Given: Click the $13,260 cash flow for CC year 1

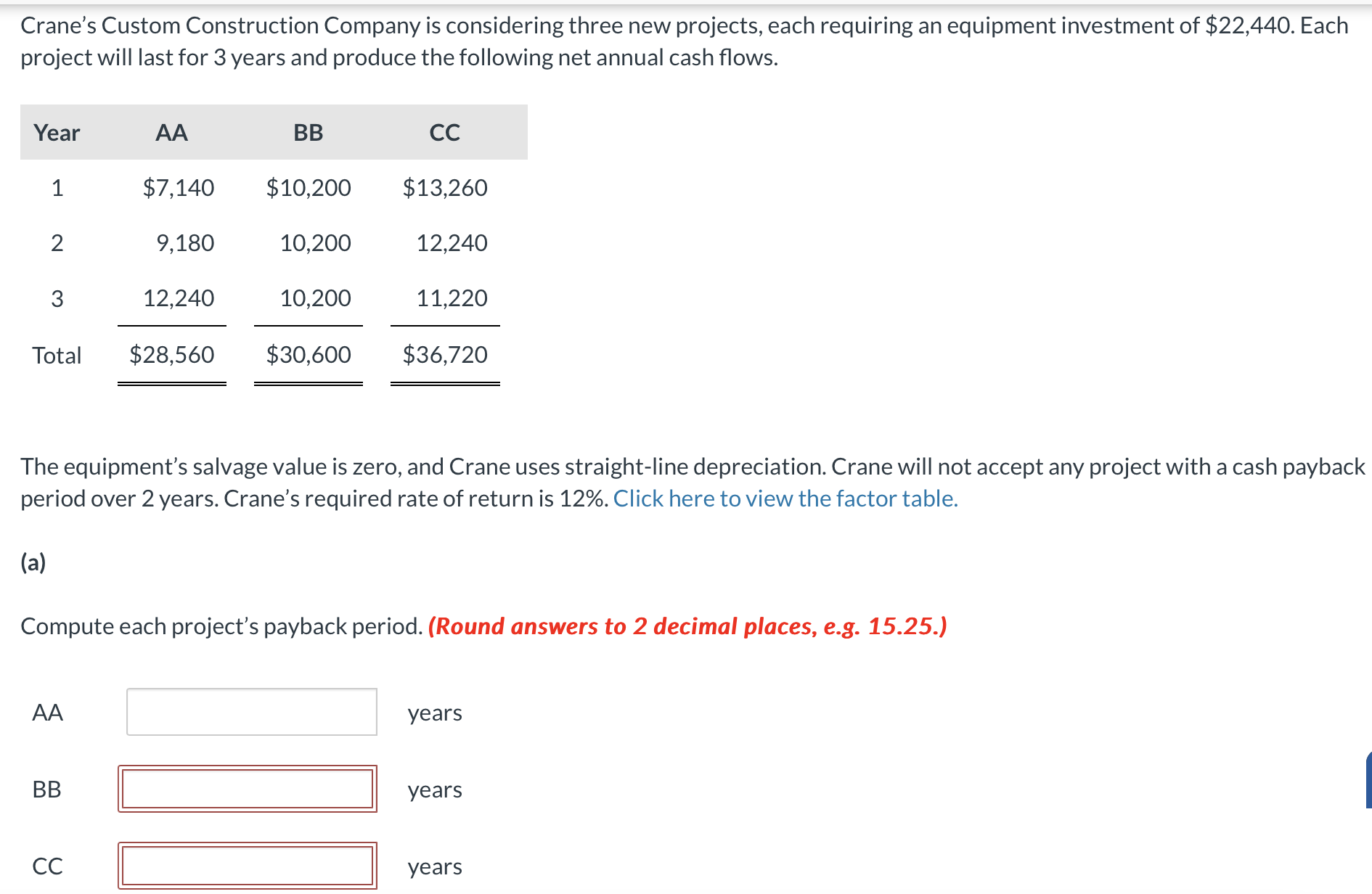Looking at the screenshot, I should coord(445,188).
